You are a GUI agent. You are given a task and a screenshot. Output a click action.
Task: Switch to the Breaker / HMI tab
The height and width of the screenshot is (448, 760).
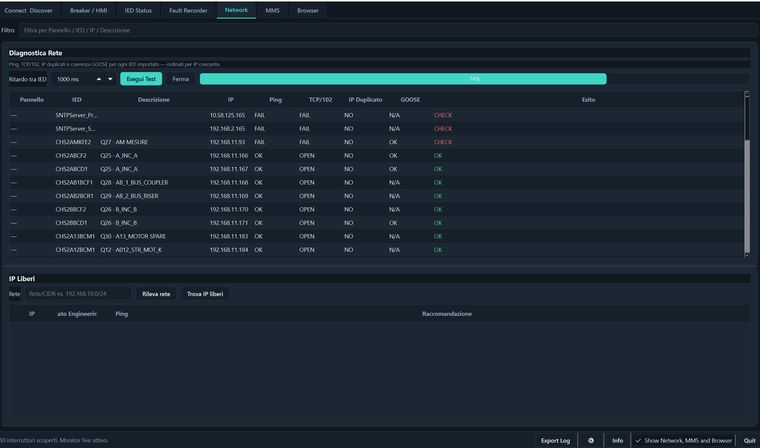click(x=88, y=11)
